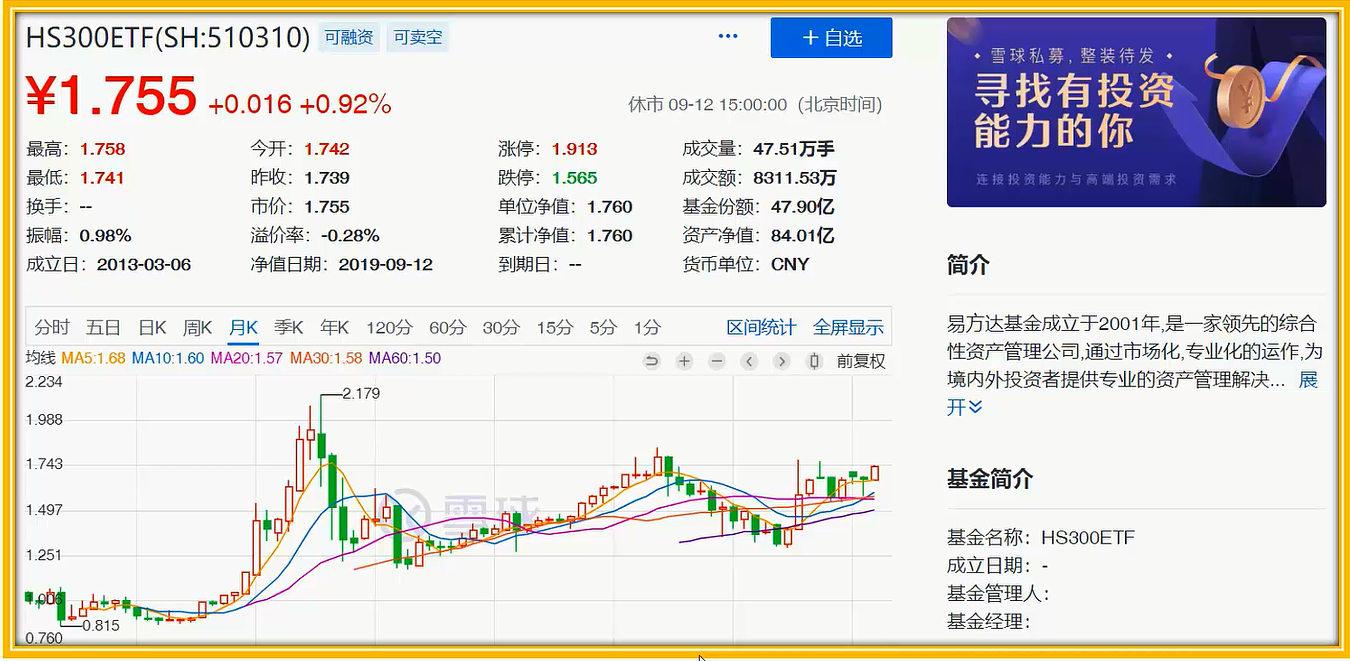
Task: Click the 最高 value 1.758
Action: click(103, 149)
